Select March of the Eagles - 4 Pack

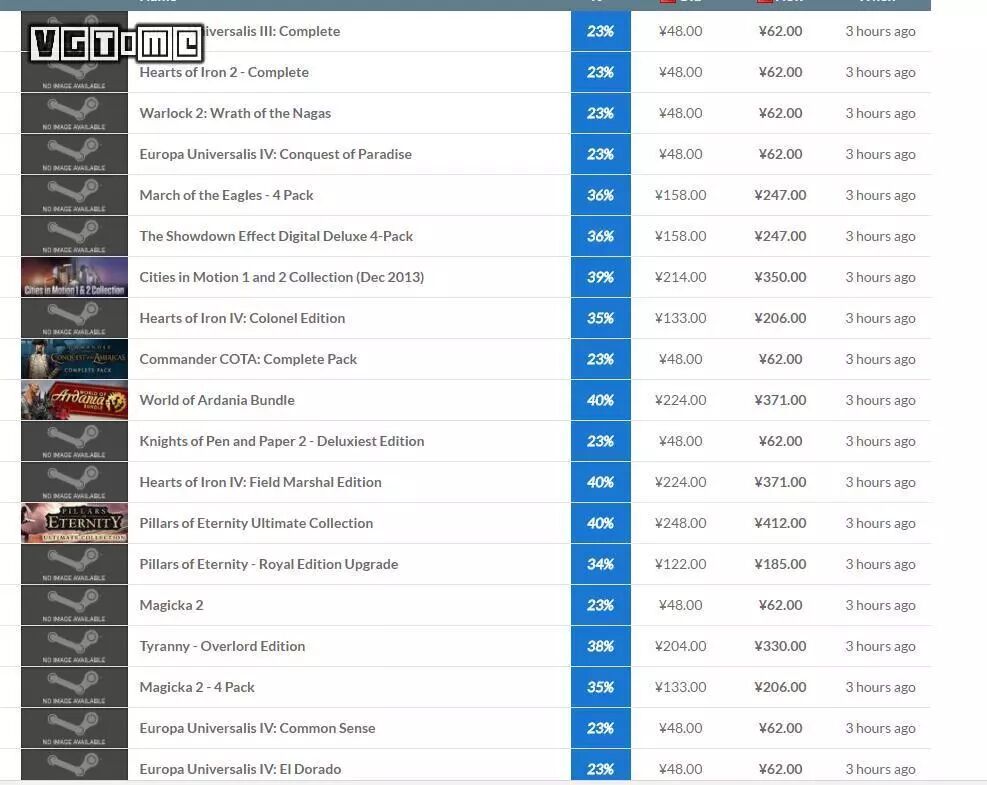point(226,195)
